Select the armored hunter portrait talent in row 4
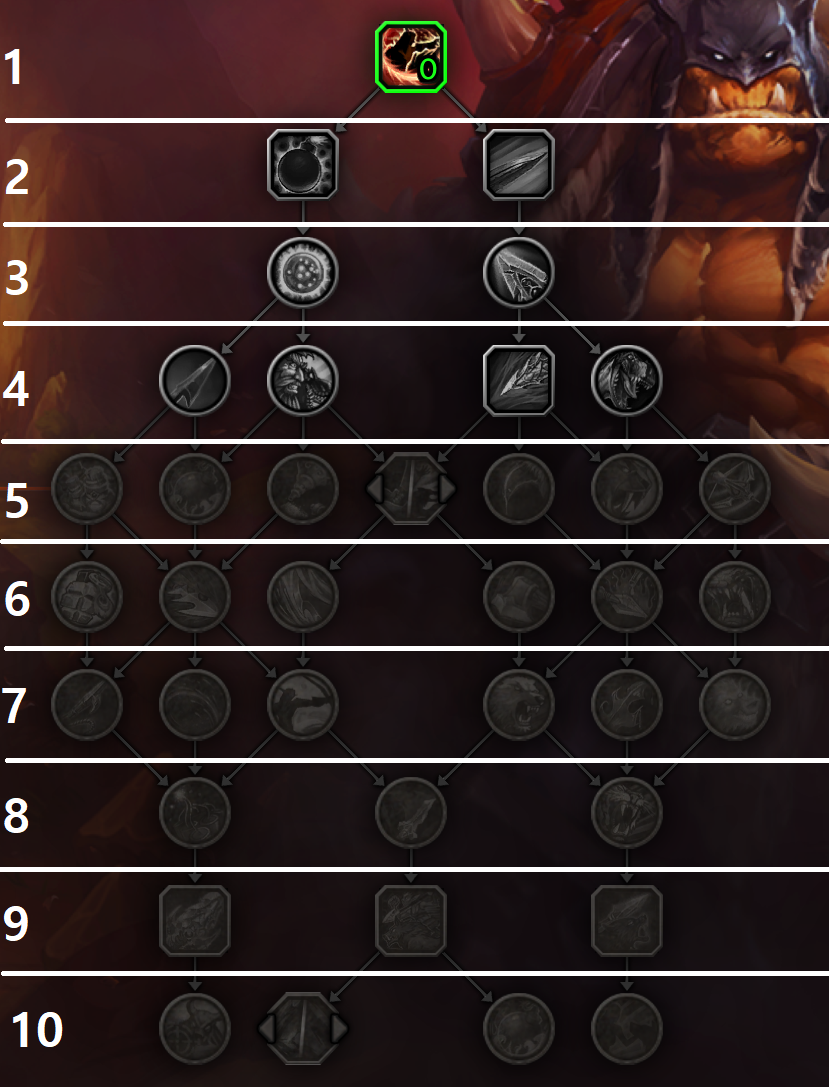The height and width of the screenshot is (1087, 829). coord(303,381)
